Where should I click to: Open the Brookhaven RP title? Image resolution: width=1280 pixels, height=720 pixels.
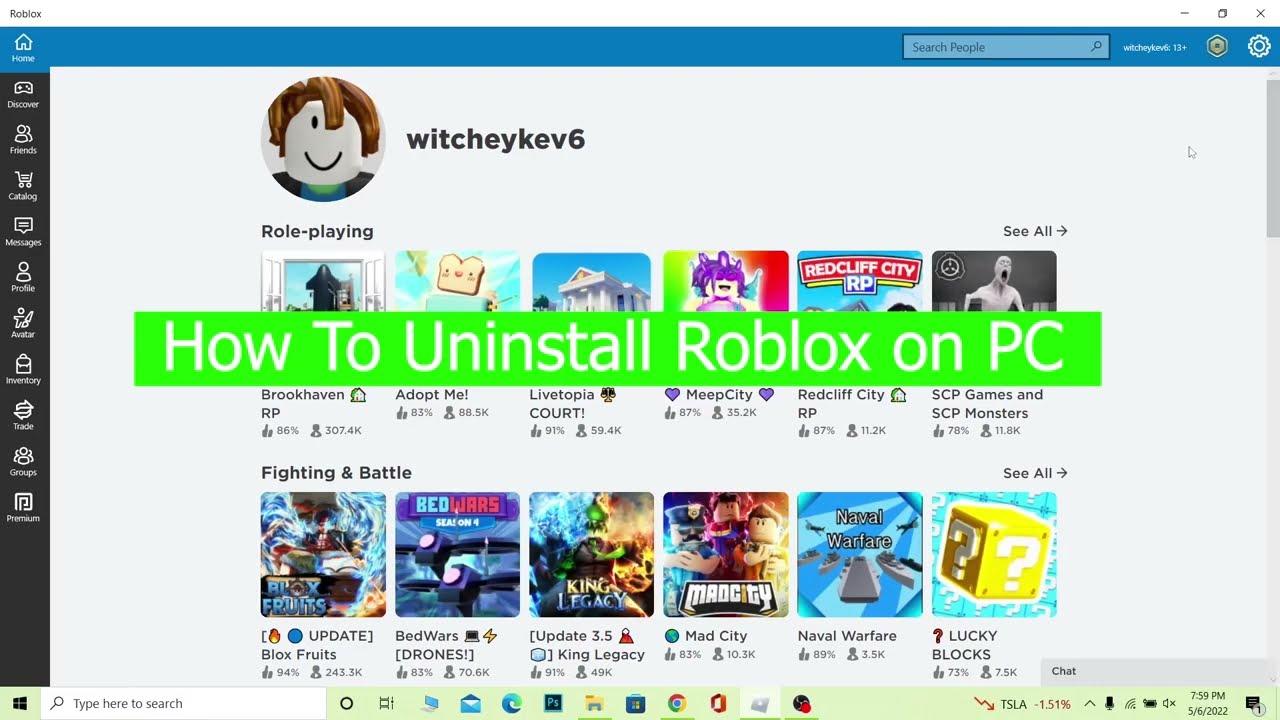click(313, 404)
